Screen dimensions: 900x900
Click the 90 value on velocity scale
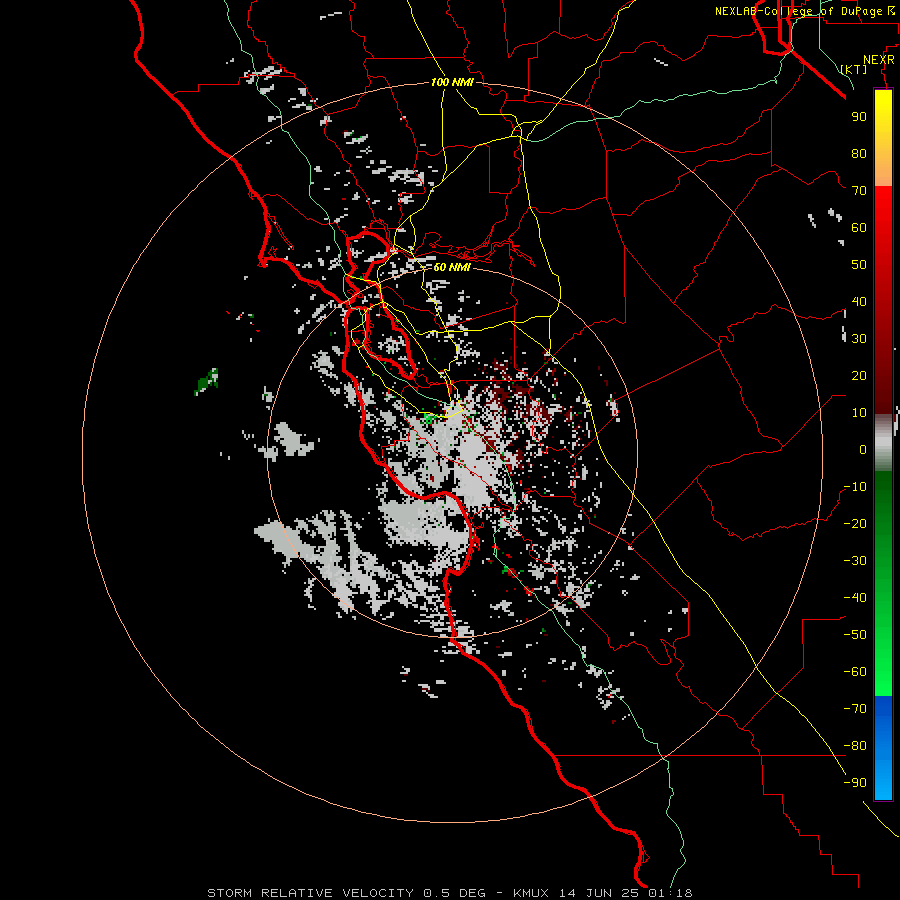[859, 117]
